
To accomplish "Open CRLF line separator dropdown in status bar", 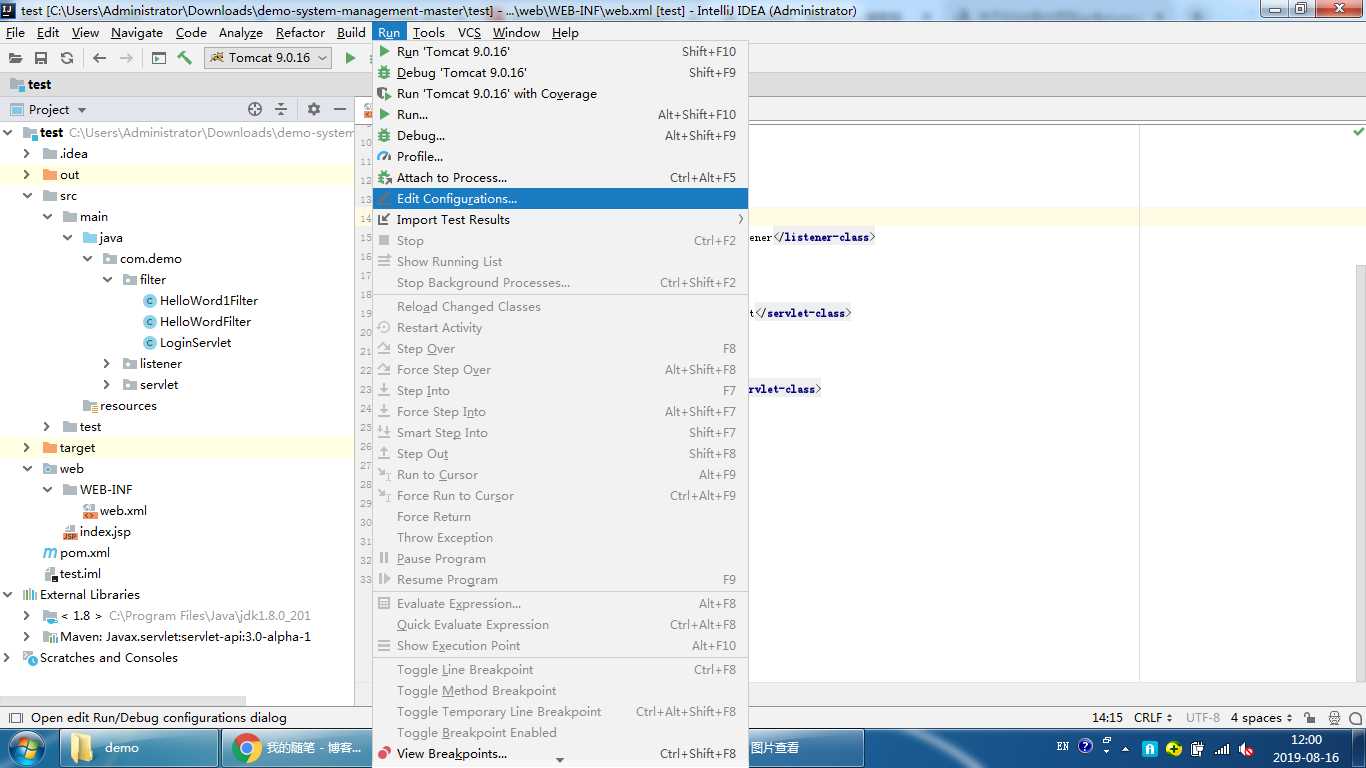I will click(x=1154, y=718).
